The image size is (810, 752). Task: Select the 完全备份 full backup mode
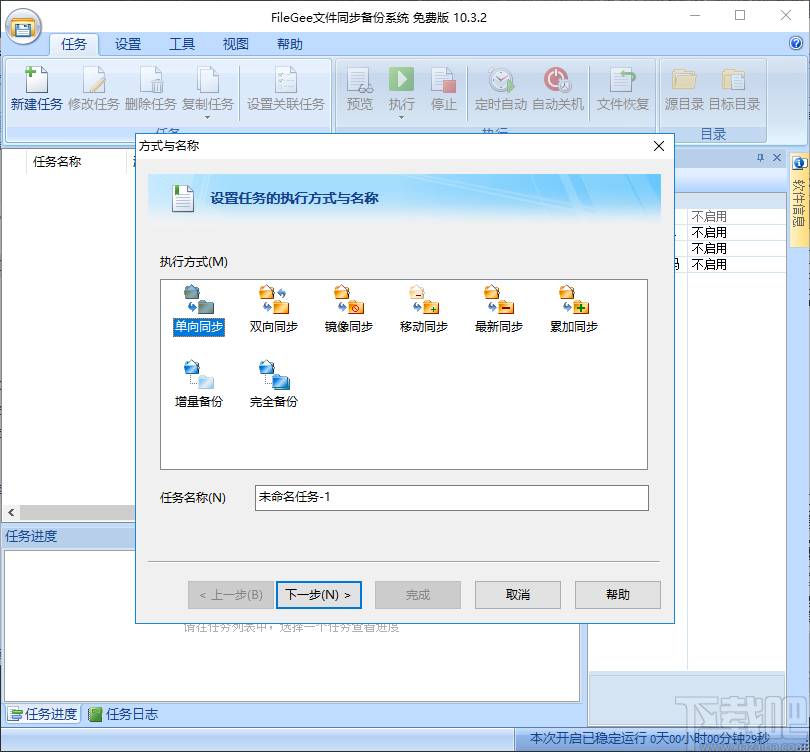(x=272, y=385)
